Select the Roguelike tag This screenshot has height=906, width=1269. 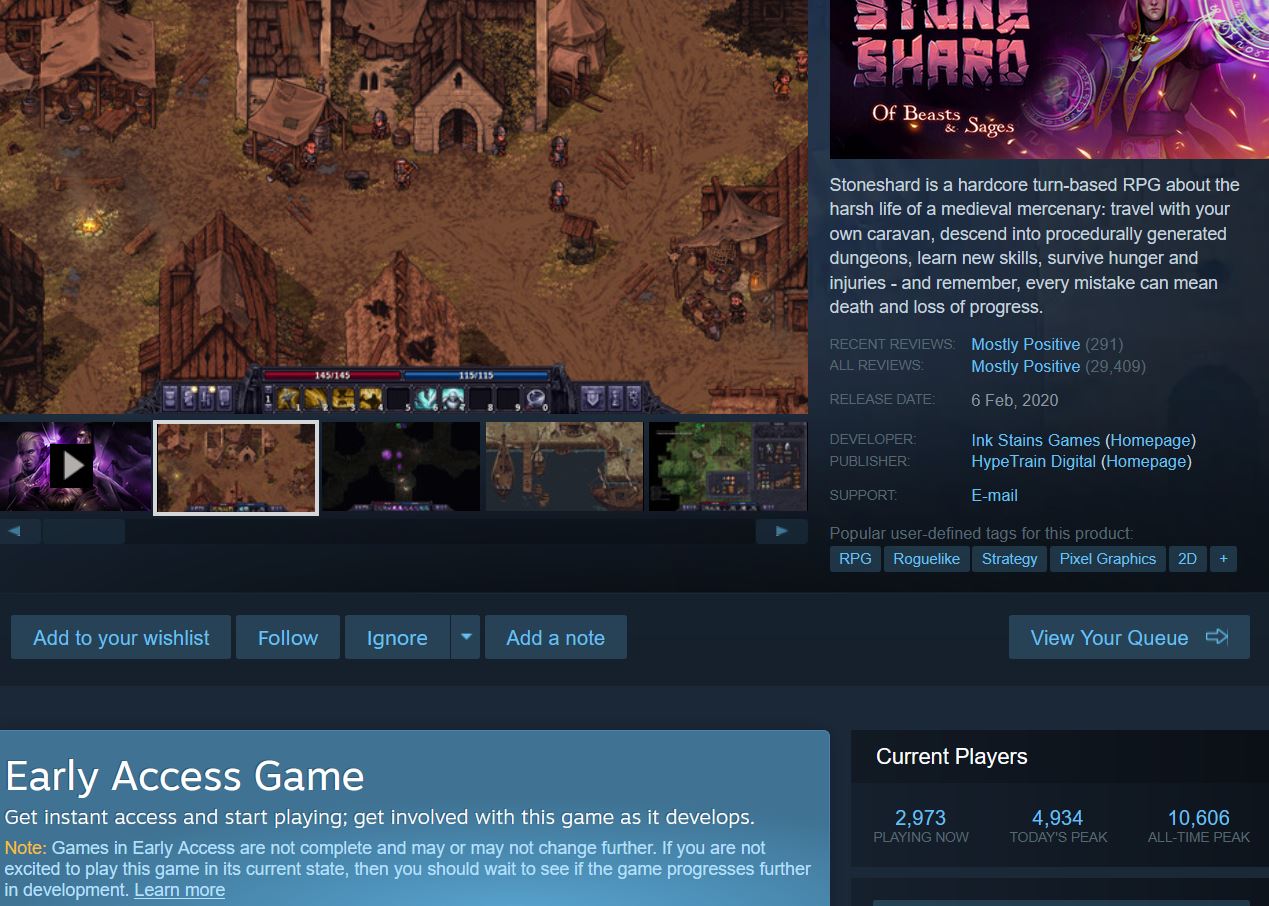click(x=926, y=559)
